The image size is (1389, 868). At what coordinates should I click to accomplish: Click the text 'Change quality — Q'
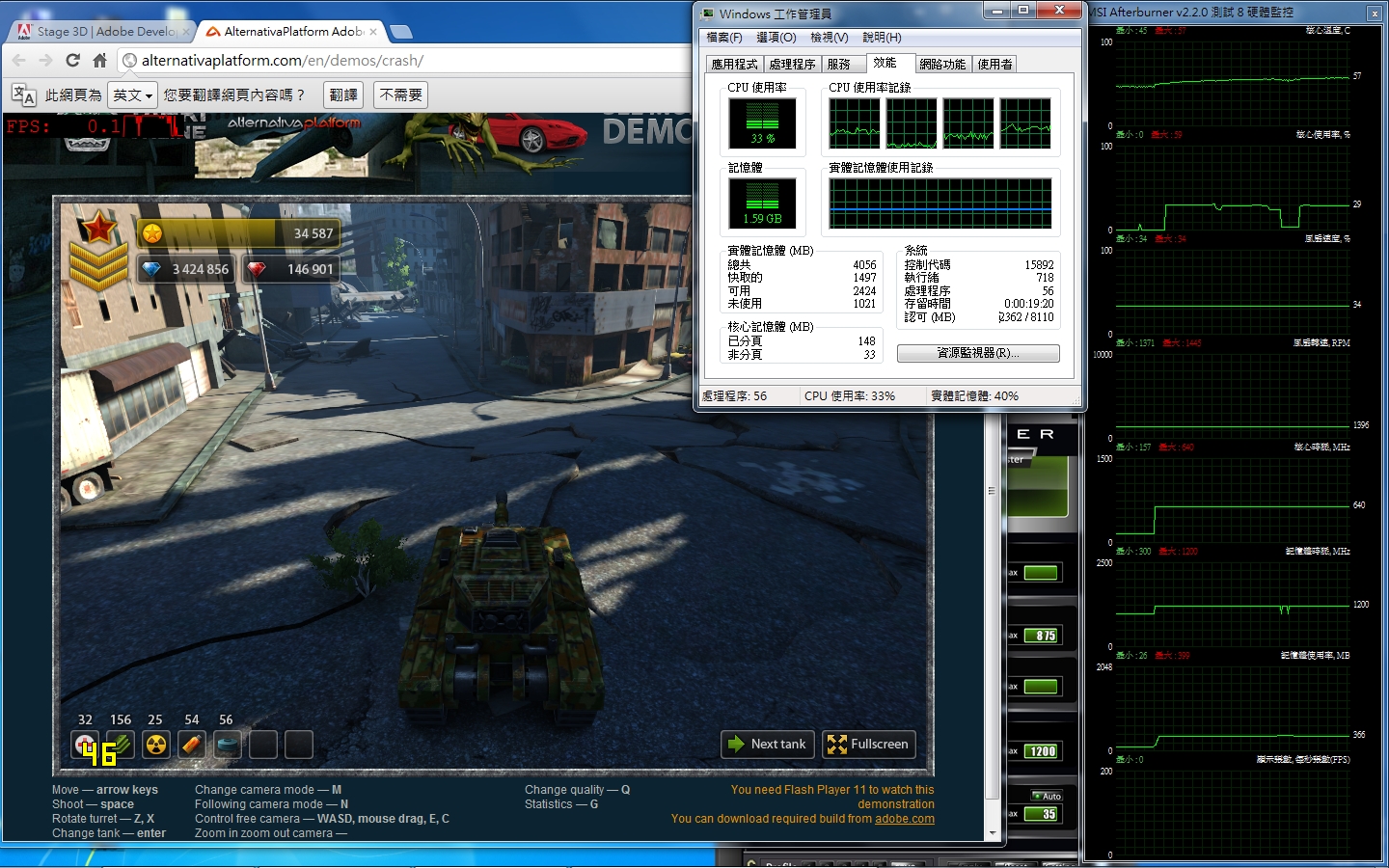click(x=577, y=790)
